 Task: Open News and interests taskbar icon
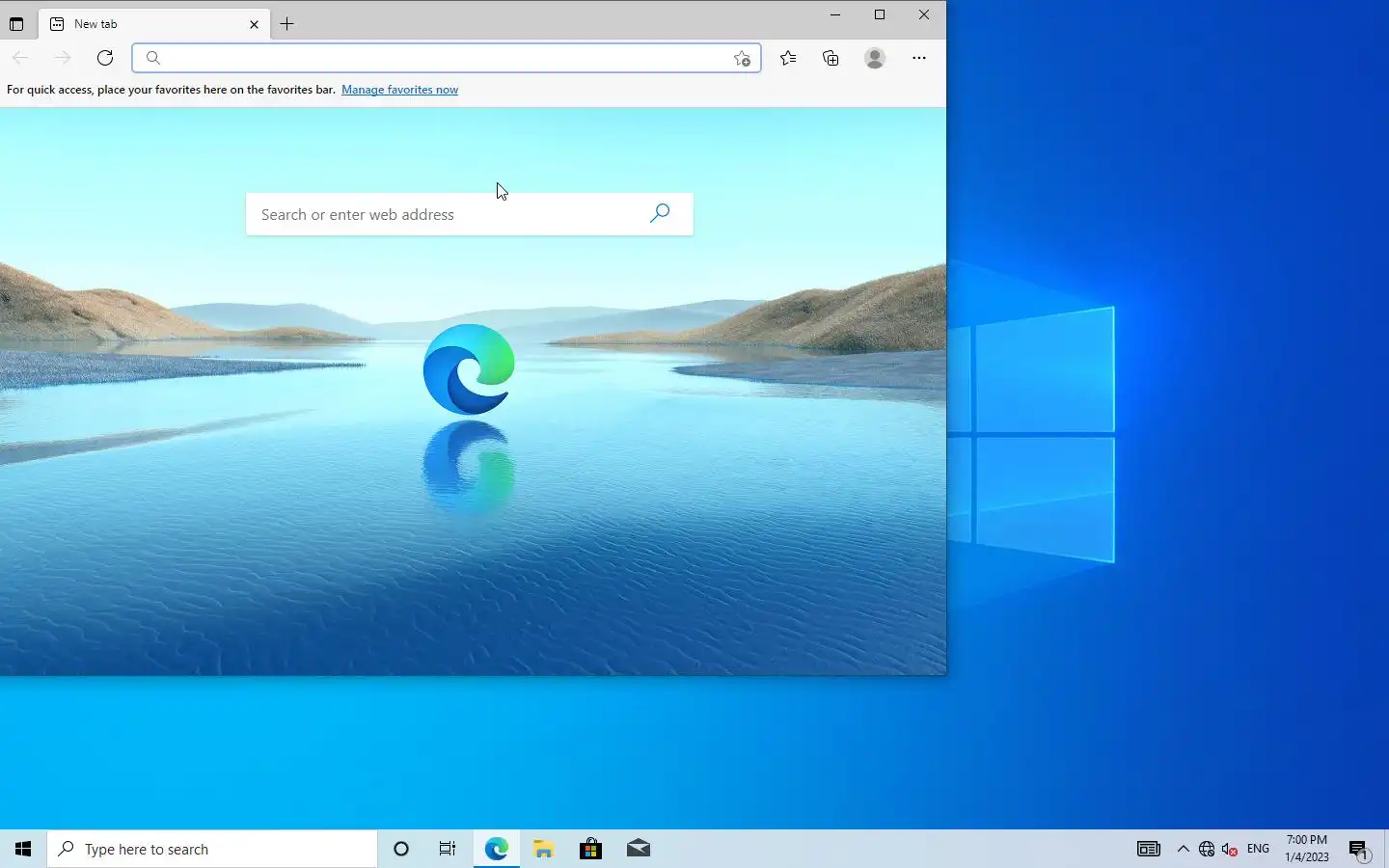1148,849
